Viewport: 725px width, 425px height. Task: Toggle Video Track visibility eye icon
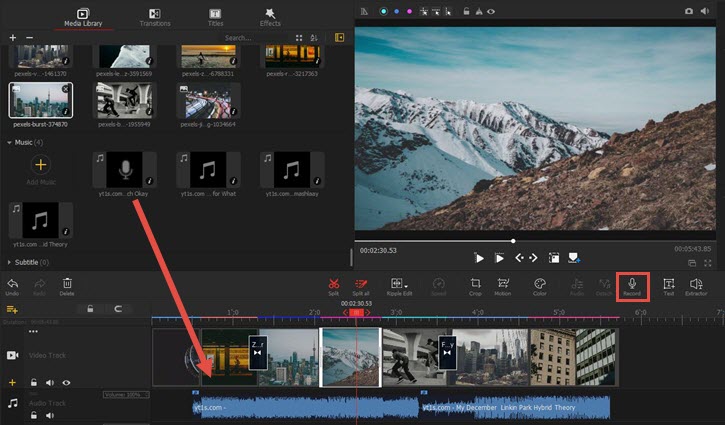[x=66, y=382]
